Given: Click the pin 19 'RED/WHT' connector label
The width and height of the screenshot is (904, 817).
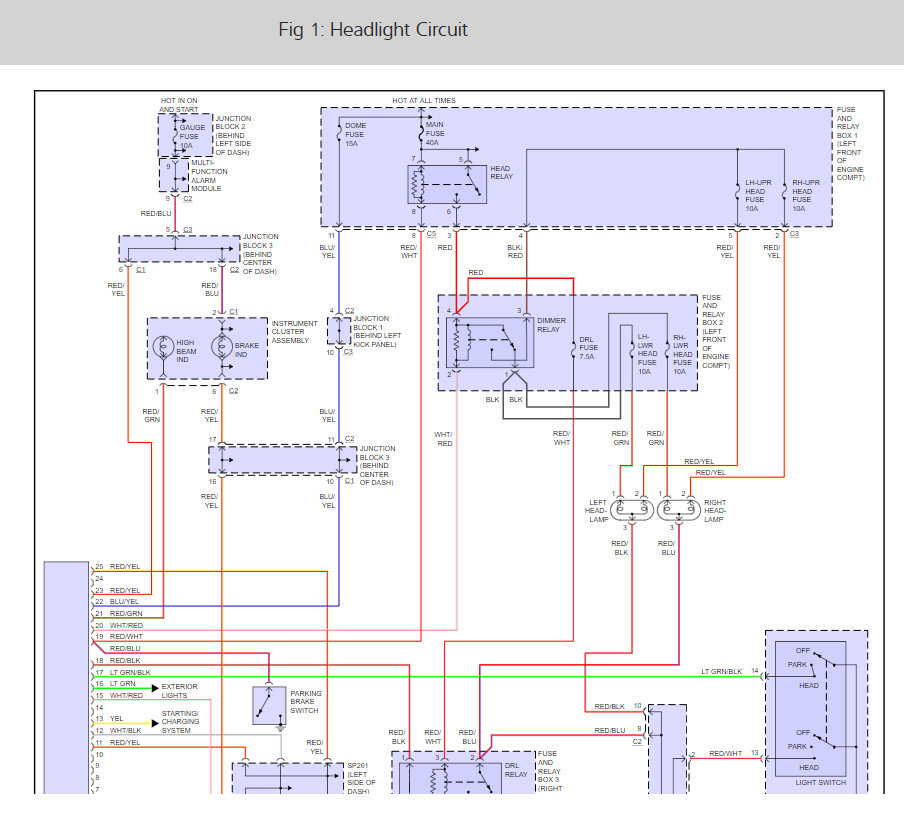Looking at the screenshot, I should point(126,637).
